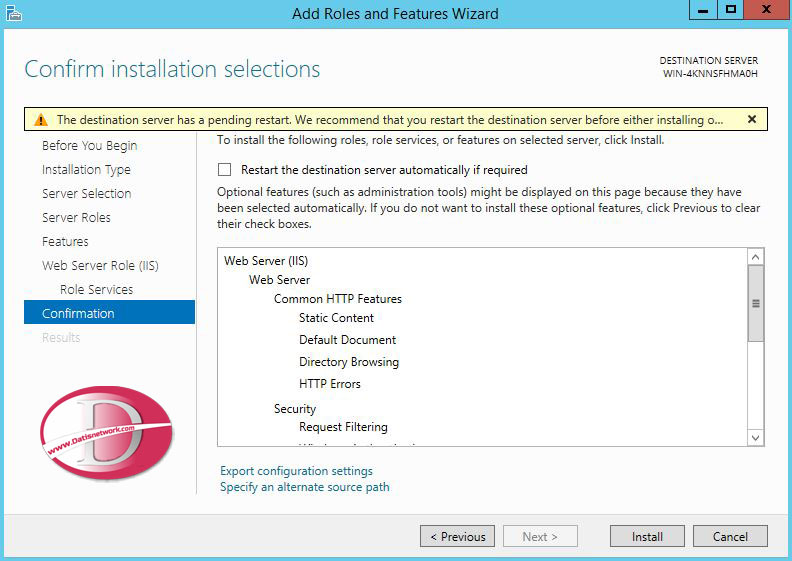Screen dimensions: 792x561
Task: Cancel the wizard
Action: pos(730,536)
